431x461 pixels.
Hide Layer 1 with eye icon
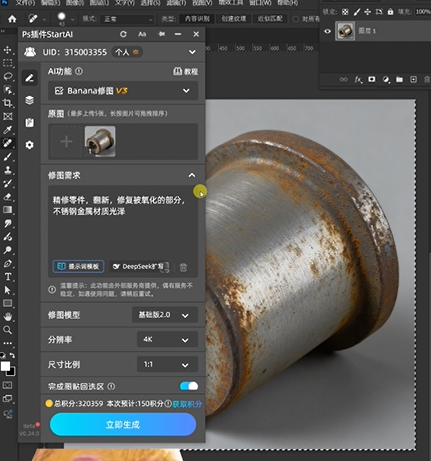[328, 31]
